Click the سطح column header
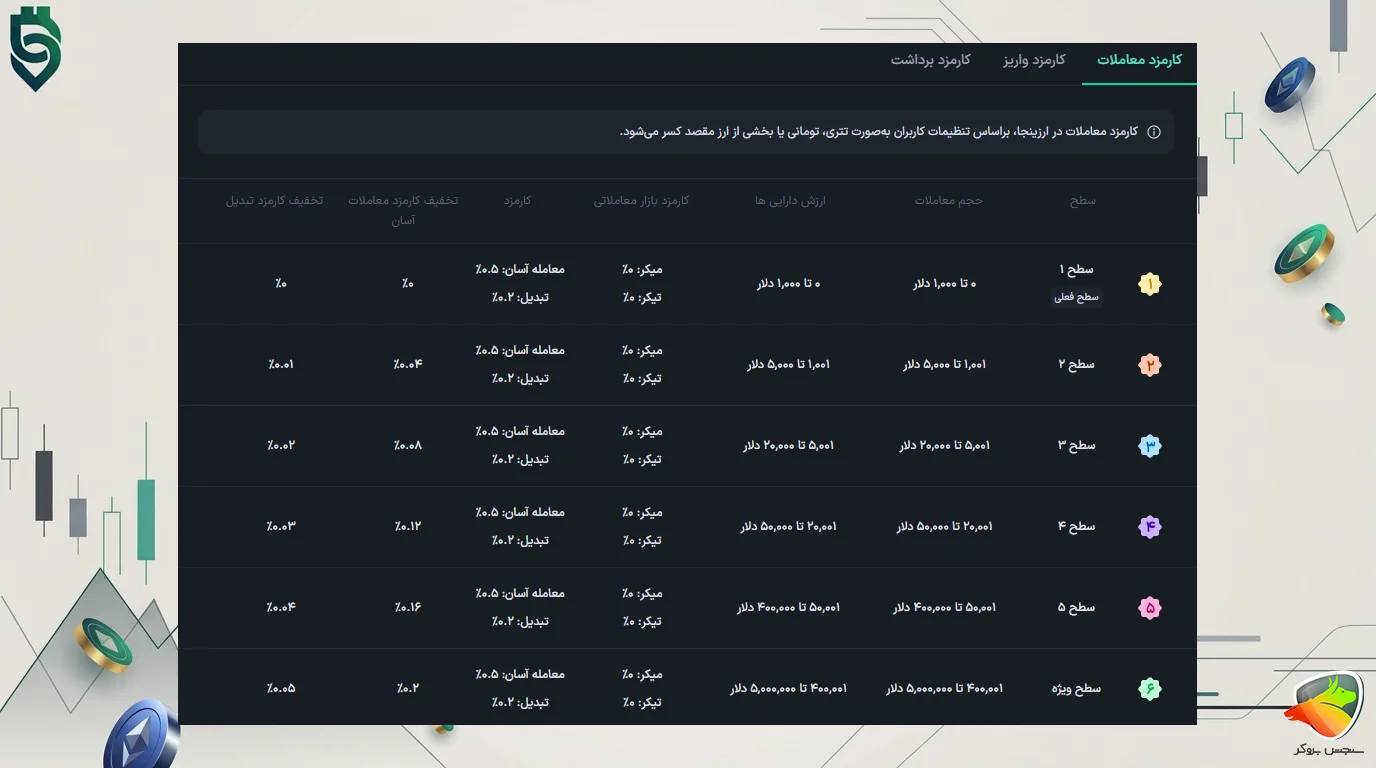 pos(1082,201)
